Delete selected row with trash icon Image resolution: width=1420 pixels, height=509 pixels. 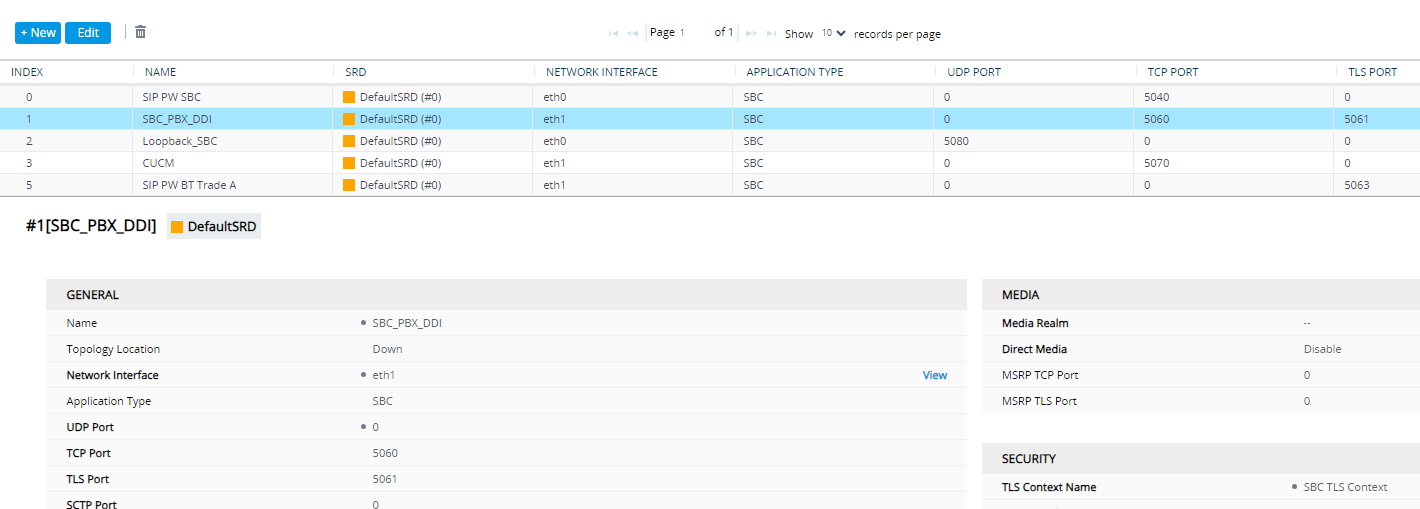(x=140, y=32)
